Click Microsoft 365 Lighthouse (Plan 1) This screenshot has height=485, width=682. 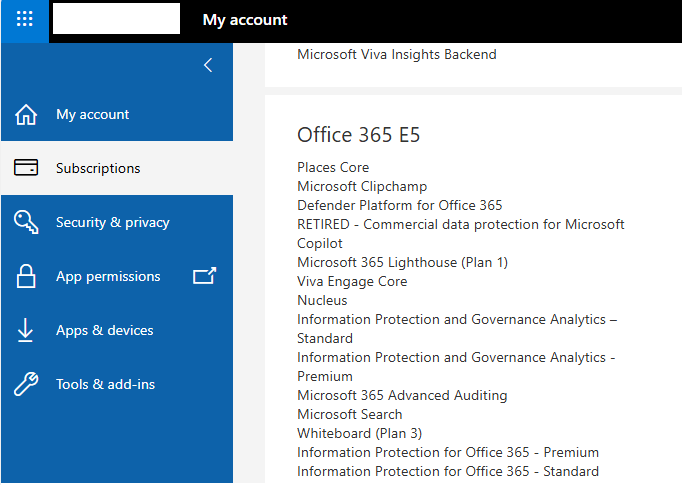(x=402, y=263)
